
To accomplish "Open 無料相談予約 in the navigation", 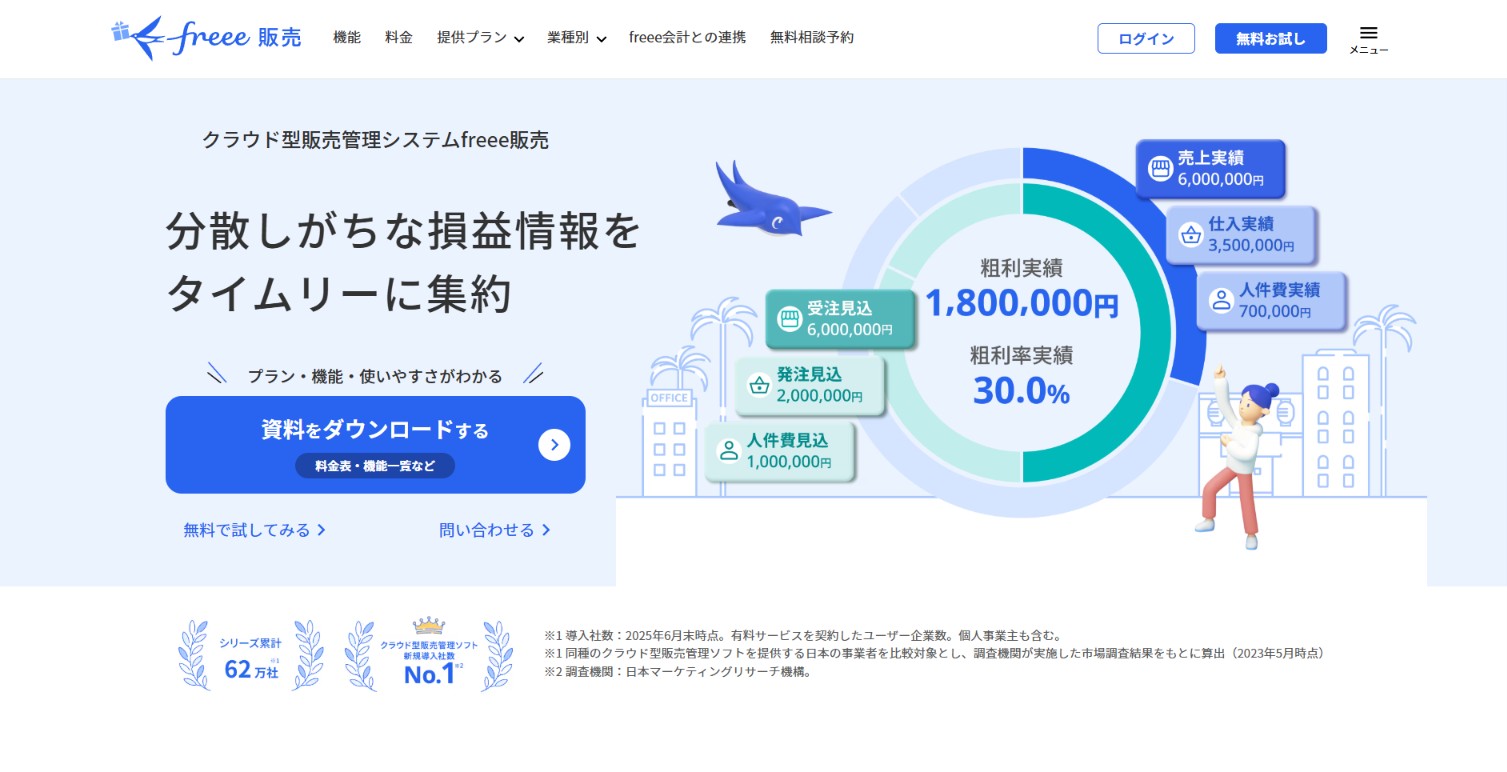I will (x=812, y=37).
